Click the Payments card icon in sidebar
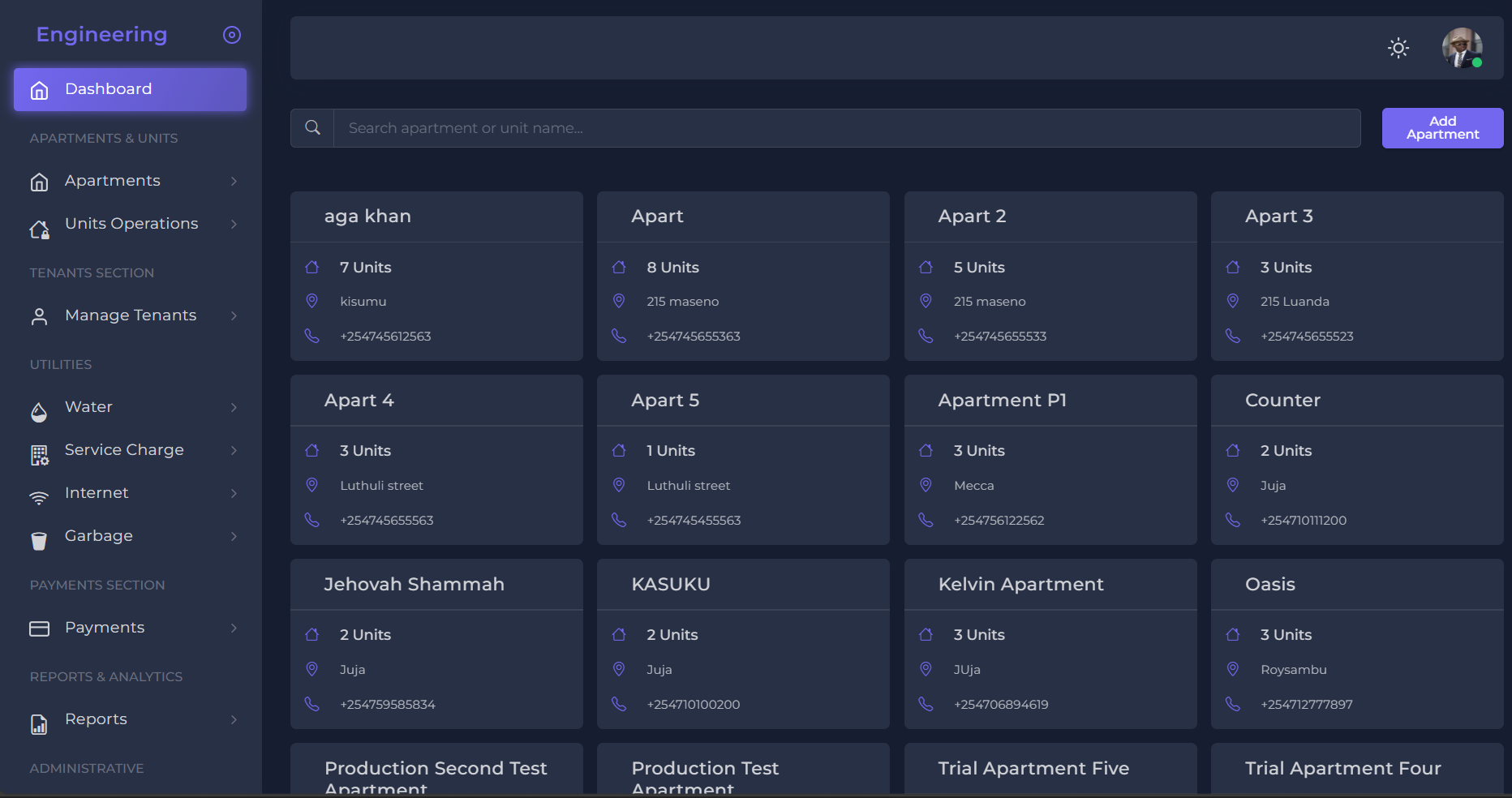 click(x=39, y=629)
